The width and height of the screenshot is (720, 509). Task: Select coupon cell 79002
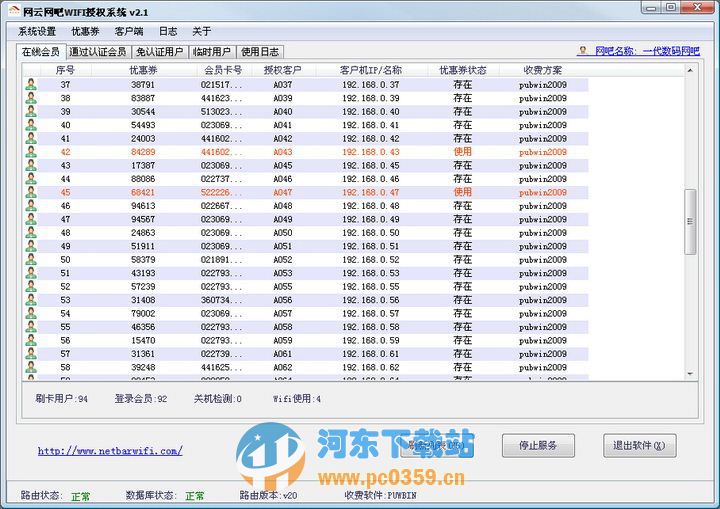(x=143, y=313)
